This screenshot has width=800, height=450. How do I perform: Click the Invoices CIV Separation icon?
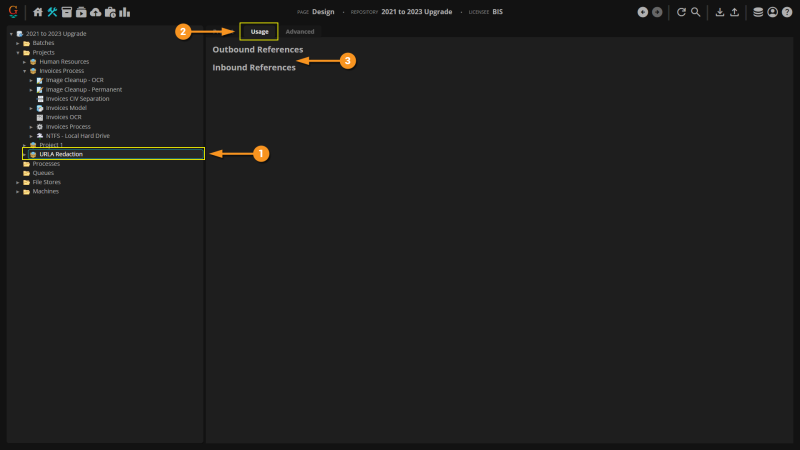click(x=40, y=99)
